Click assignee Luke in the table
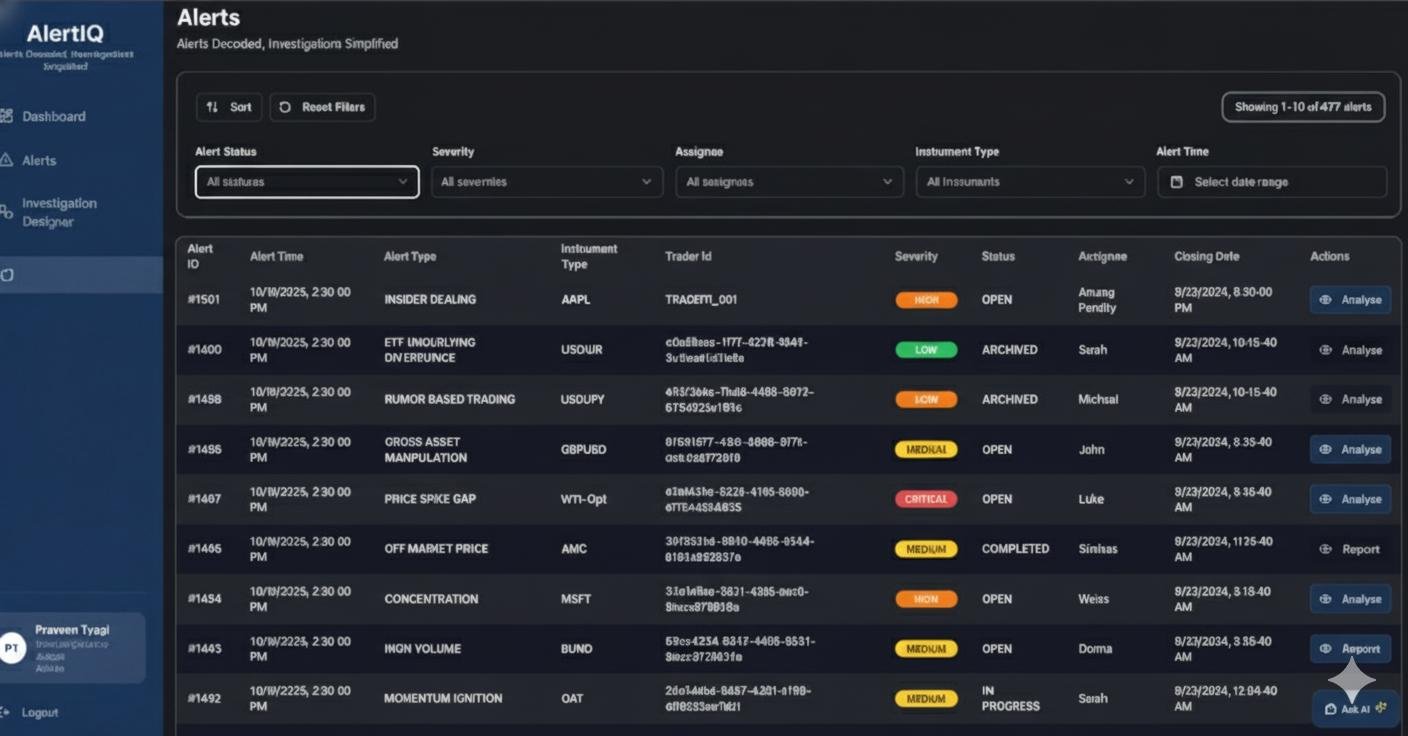Screen dimensions: 1408x736 point(1091,499)
